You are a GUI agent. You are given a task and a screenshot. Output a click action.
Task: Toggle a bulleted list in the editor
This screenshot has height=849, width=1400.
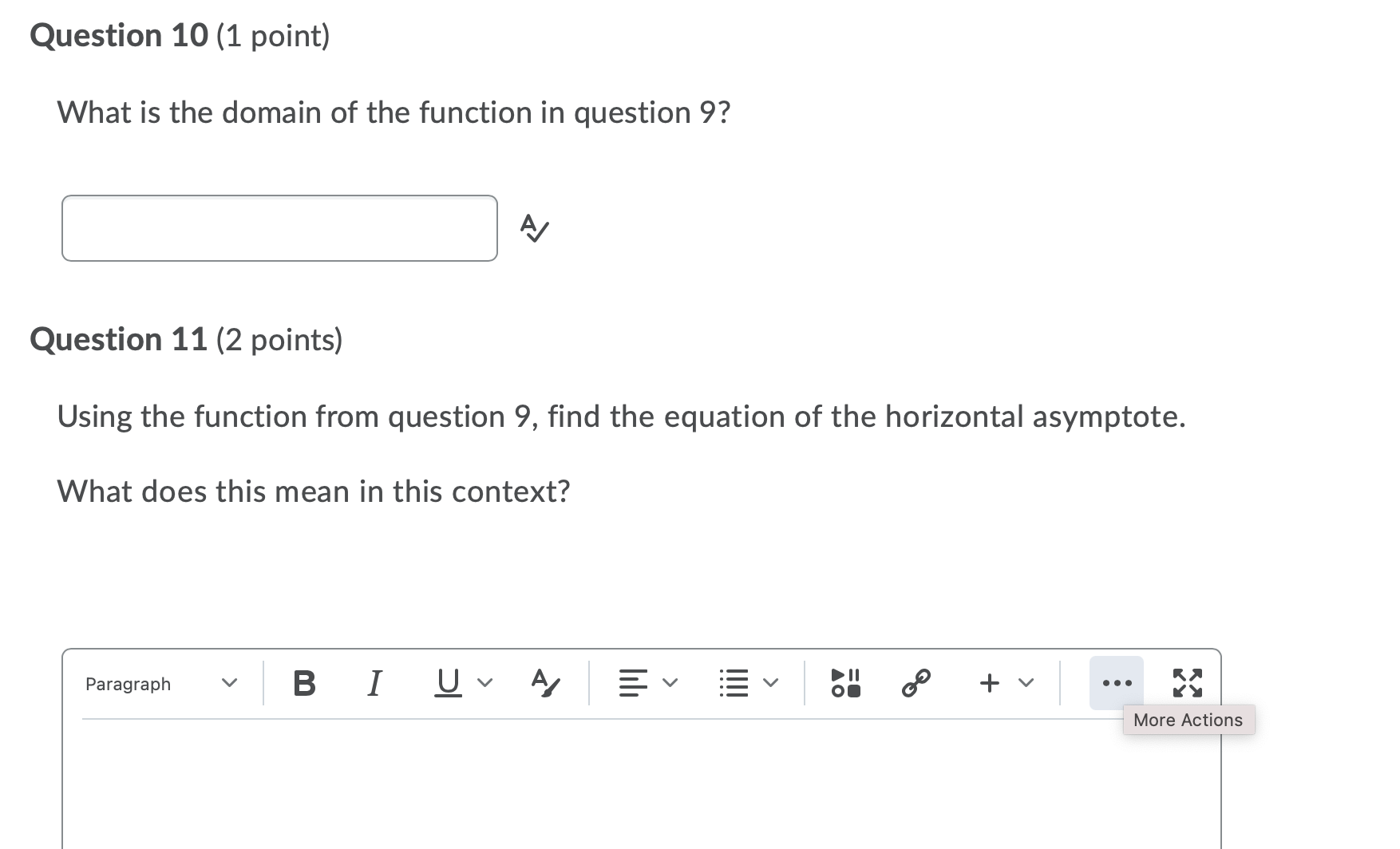[x=734, y=682]
